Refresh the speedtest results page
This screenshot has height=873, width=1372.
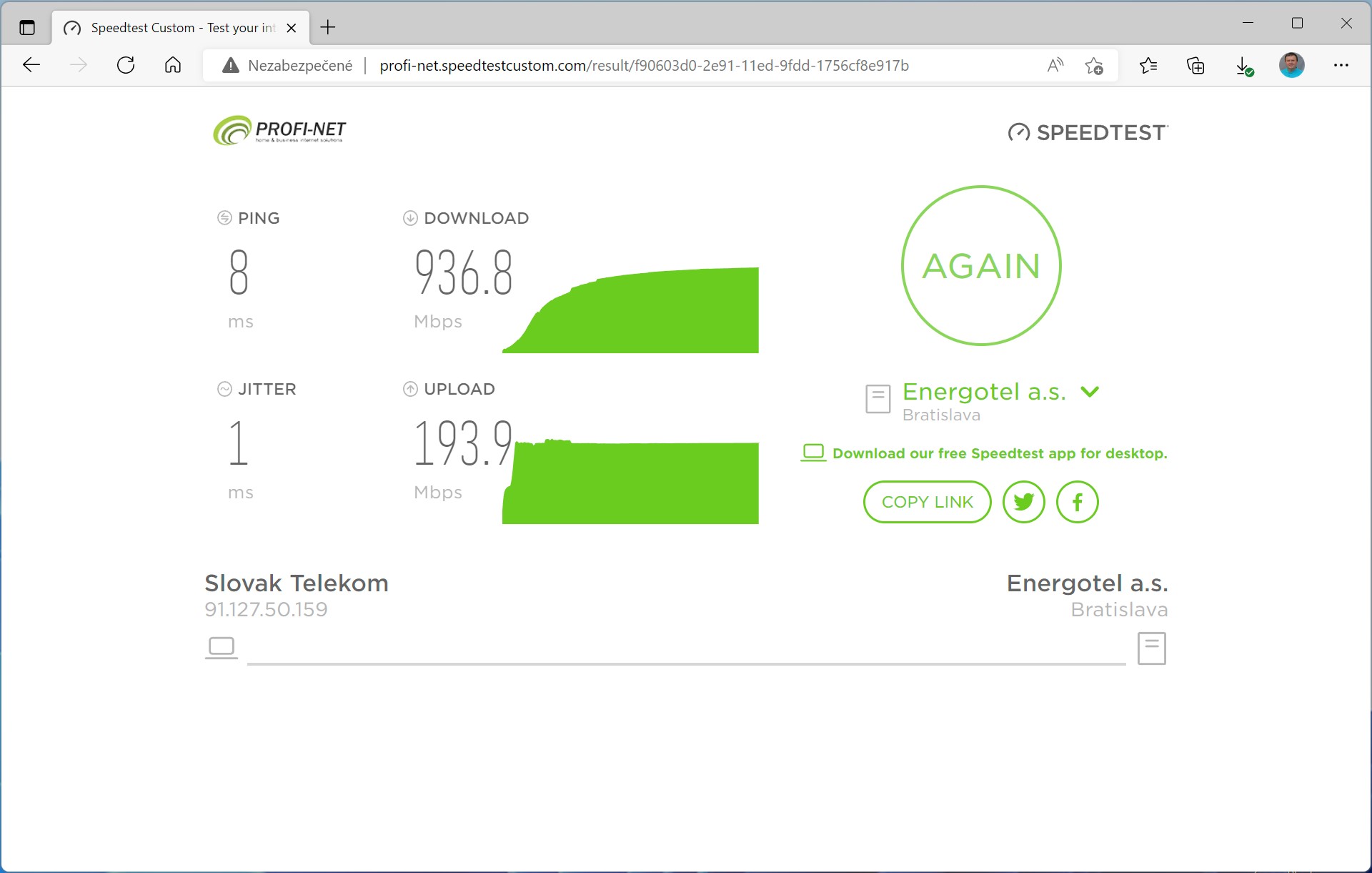126,65
